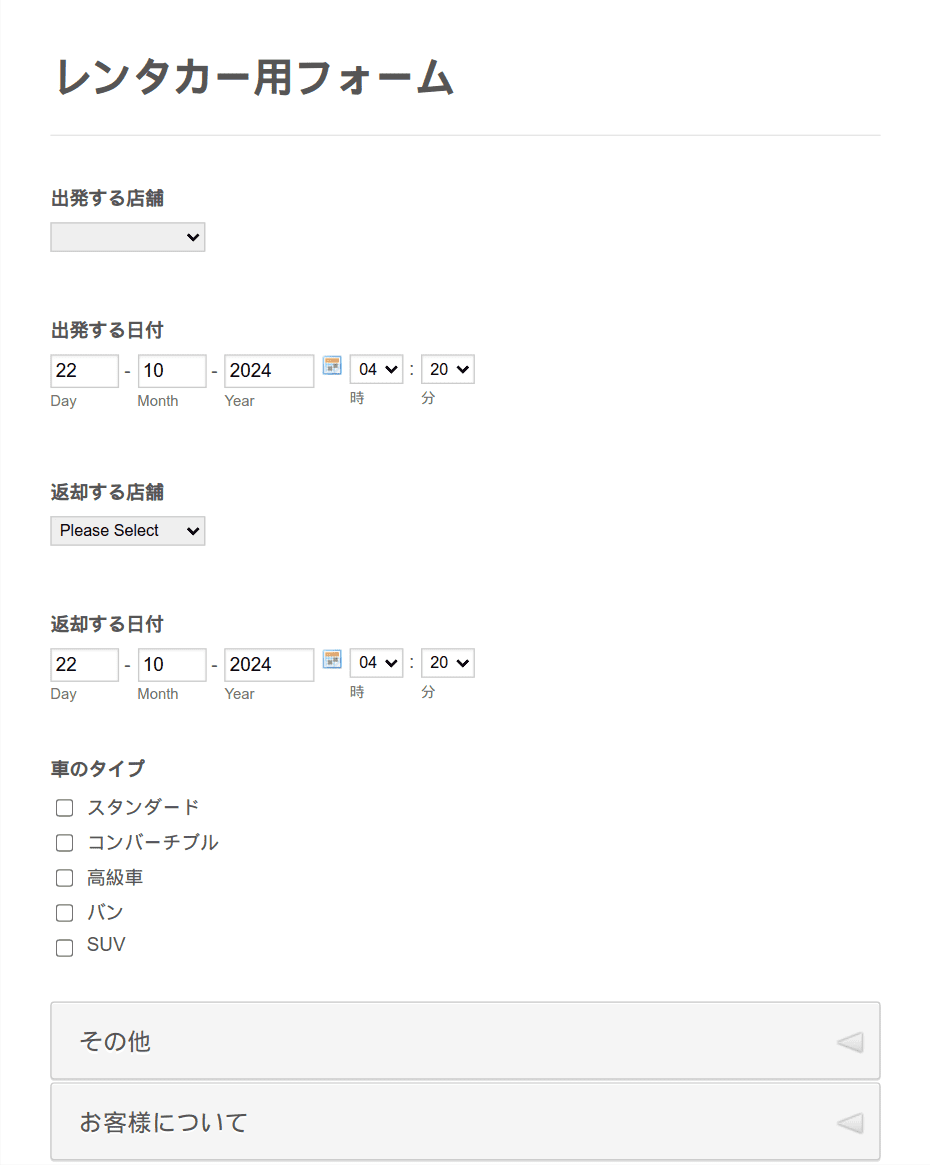Check the コンバーチブル option

coord(65,843)
